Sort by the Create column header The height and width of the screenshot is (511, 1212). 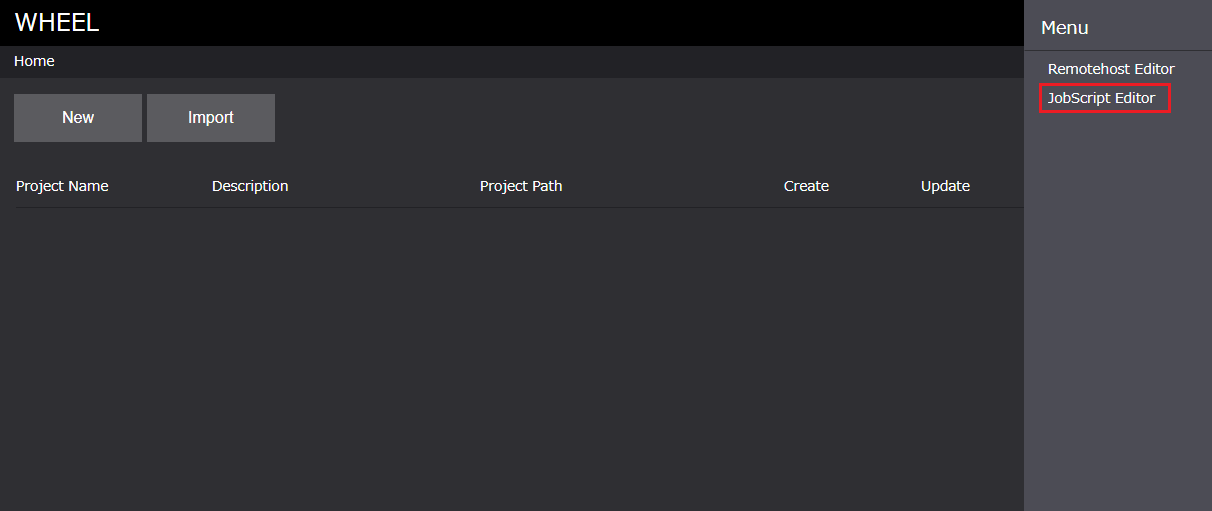tap(806, 186)
